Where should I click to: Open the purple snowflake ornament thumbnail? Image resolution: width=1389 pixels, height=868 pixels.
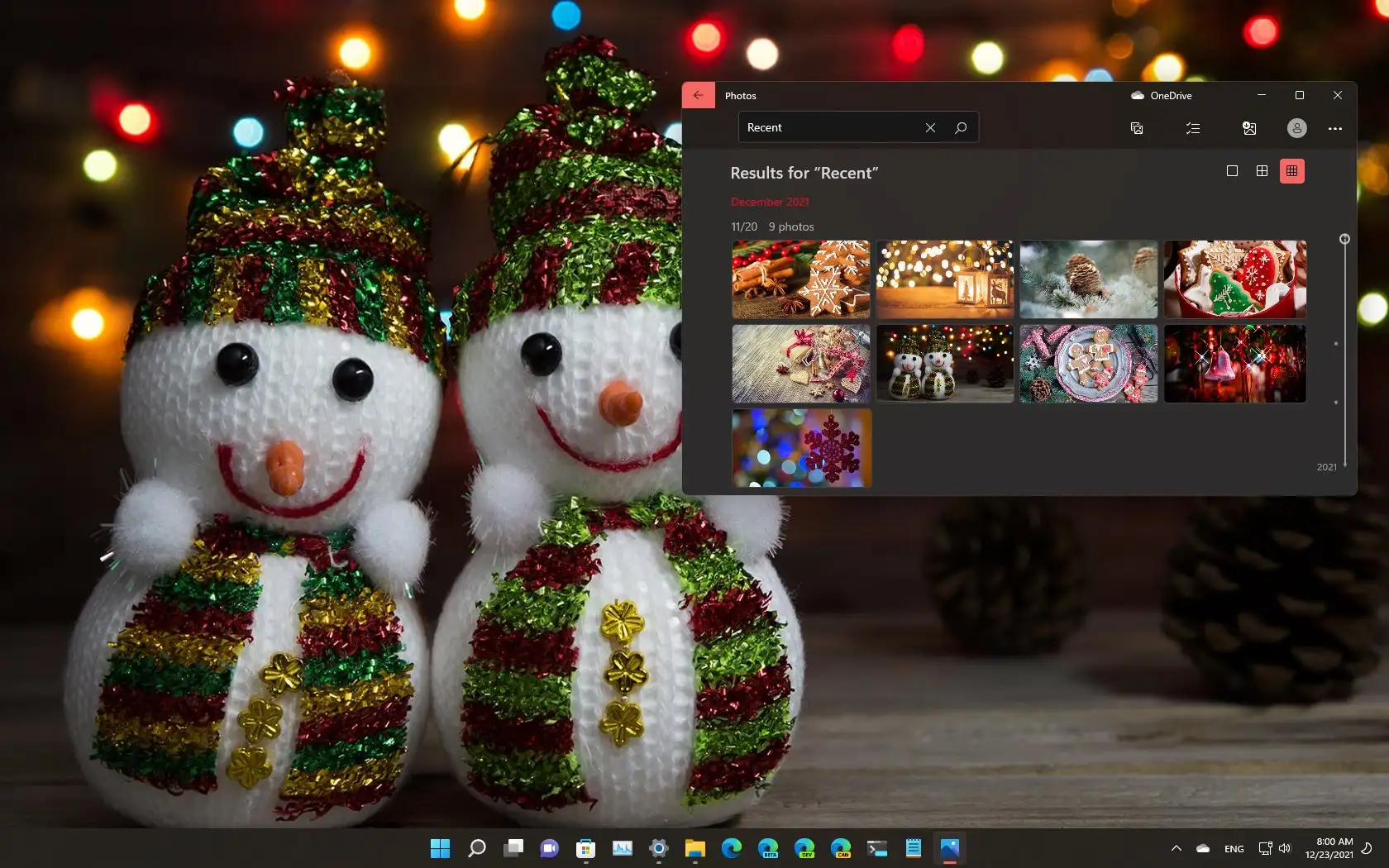(x=801, y=448)
